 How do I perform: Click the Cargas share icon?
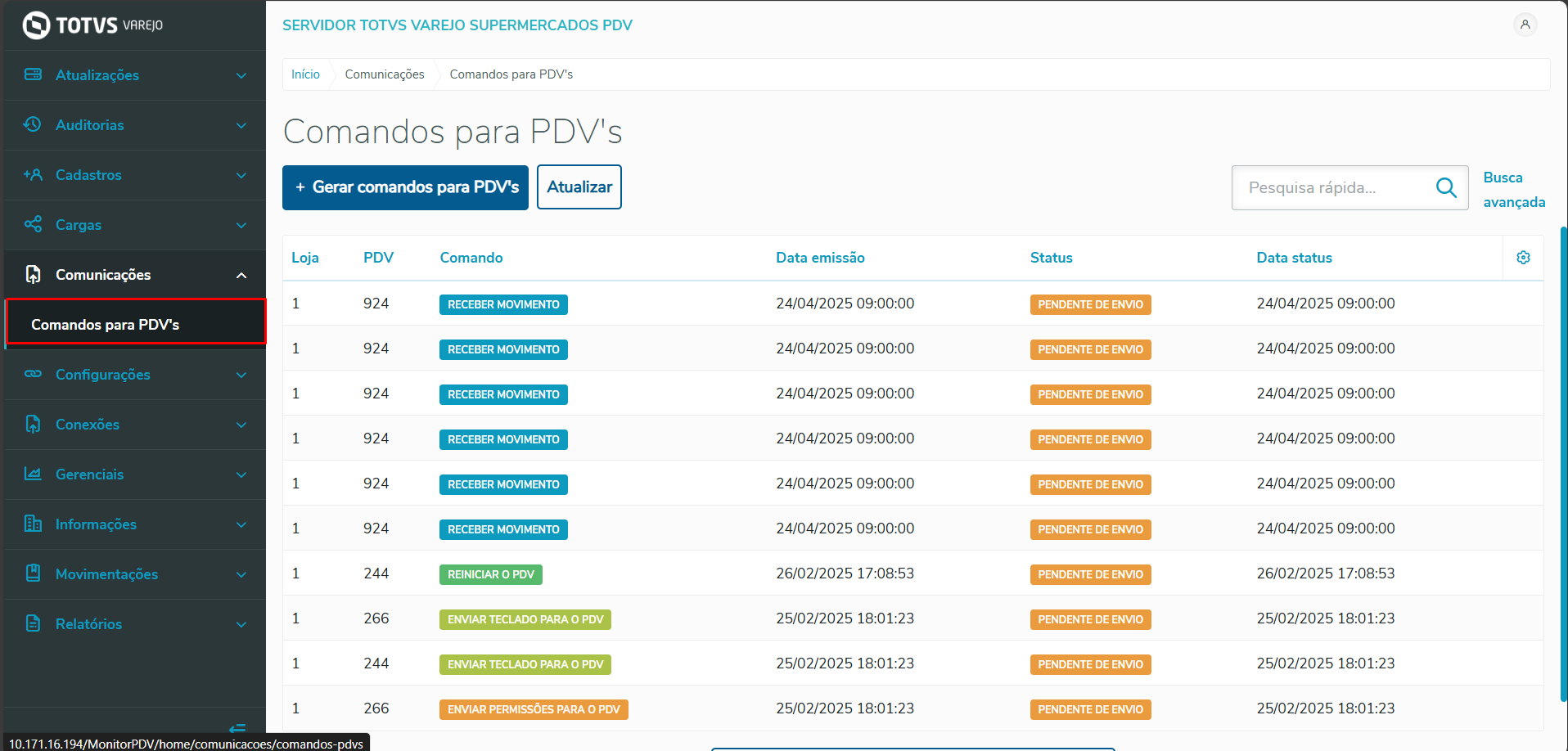click(33, 224)
